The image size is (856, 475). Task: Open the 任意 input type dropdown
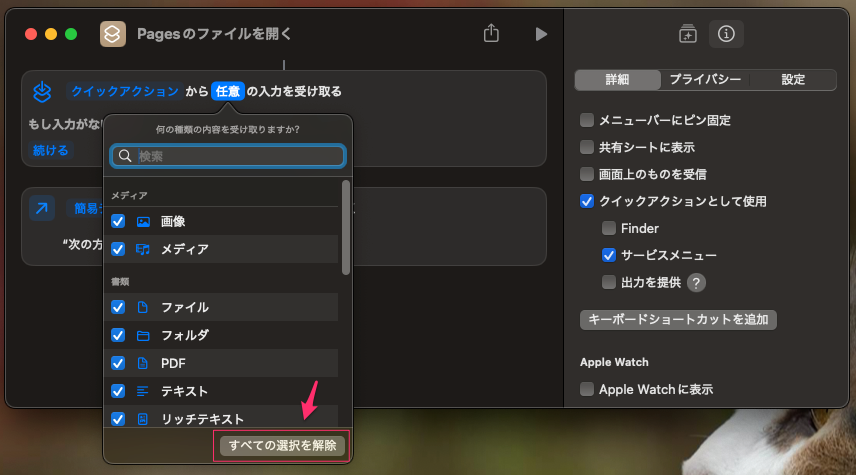click(x=228, y=91)
